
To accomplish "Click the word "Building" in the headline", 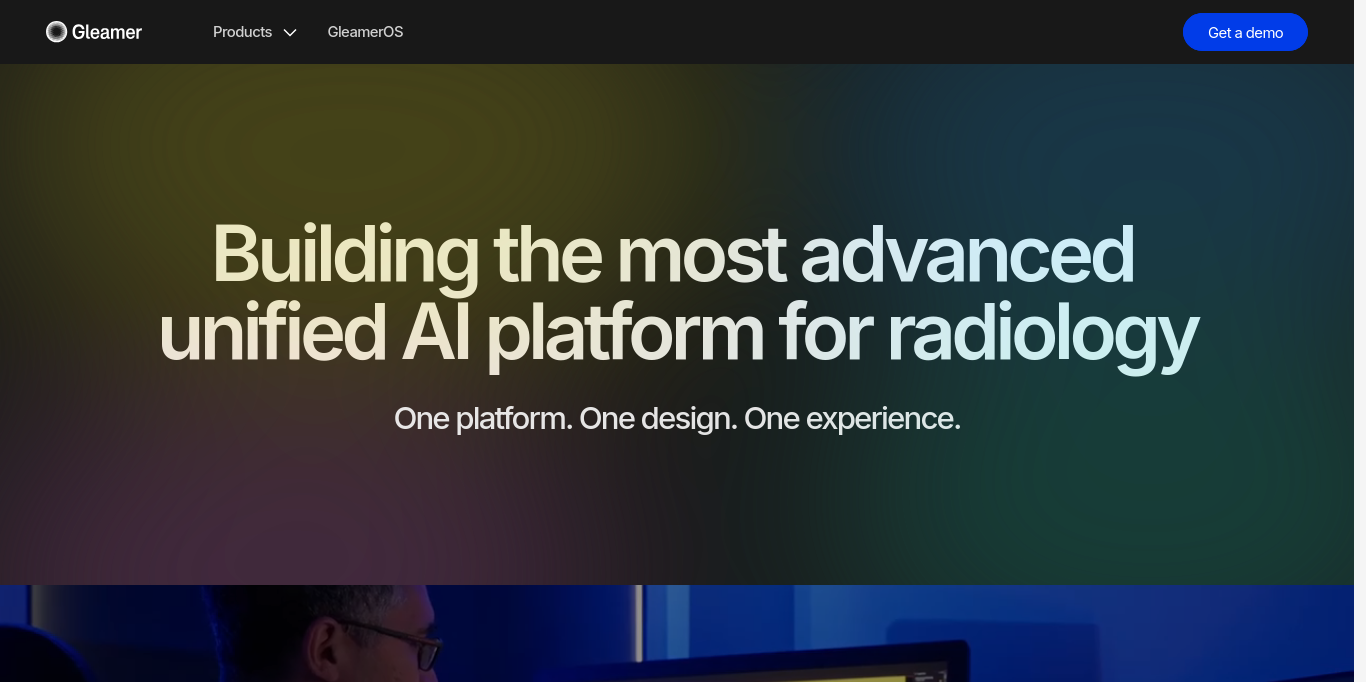I will (345, 255).
